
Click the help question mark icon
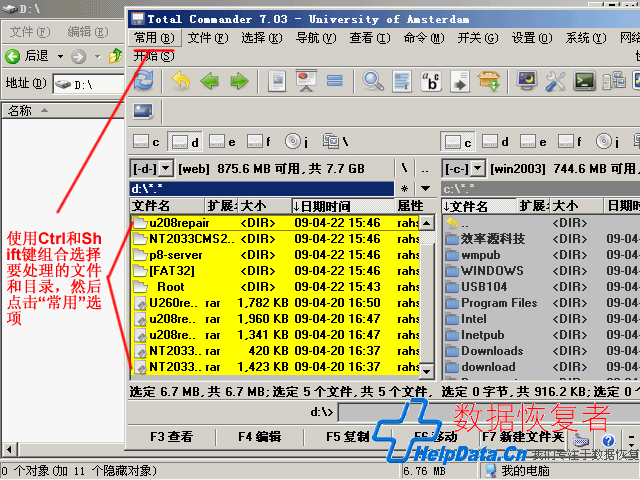coord(608,440)
